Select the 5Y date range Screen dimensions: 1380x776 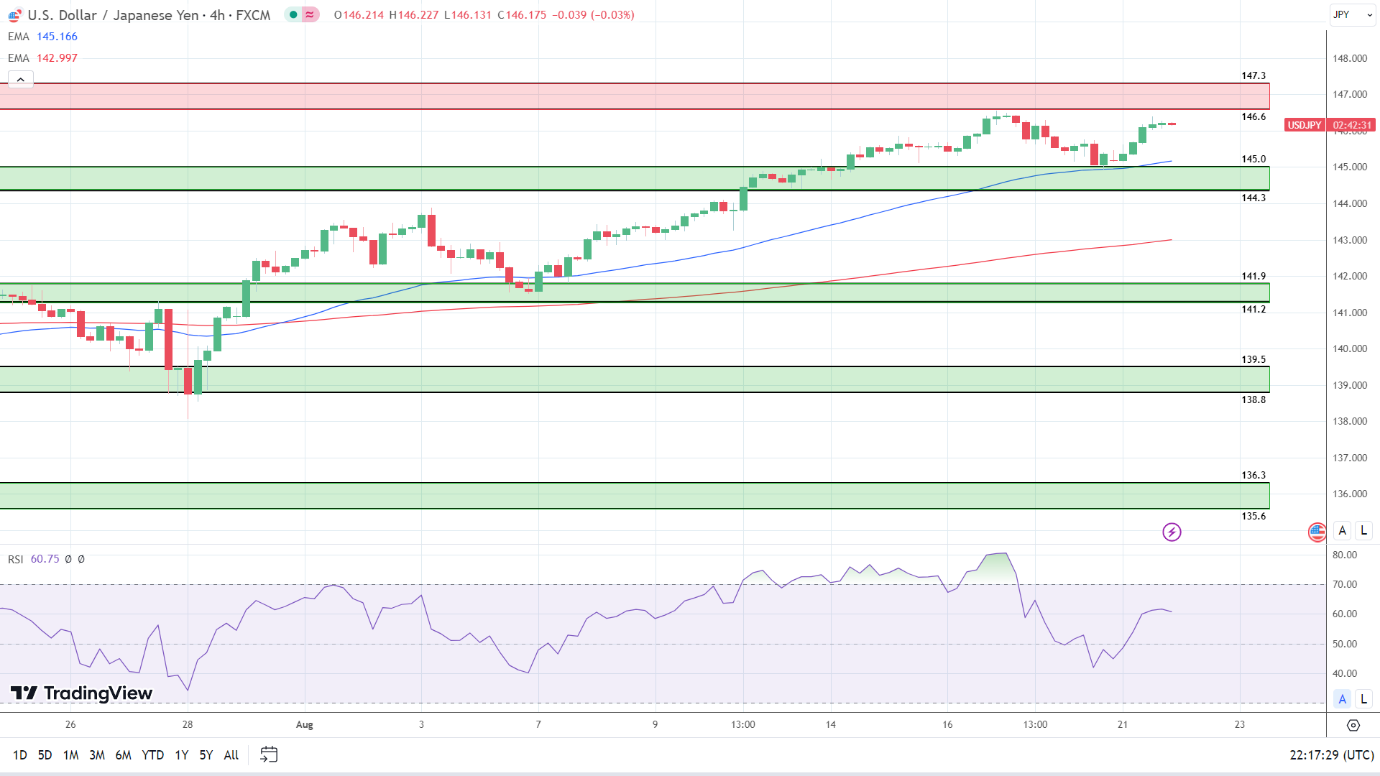point(206,755)
